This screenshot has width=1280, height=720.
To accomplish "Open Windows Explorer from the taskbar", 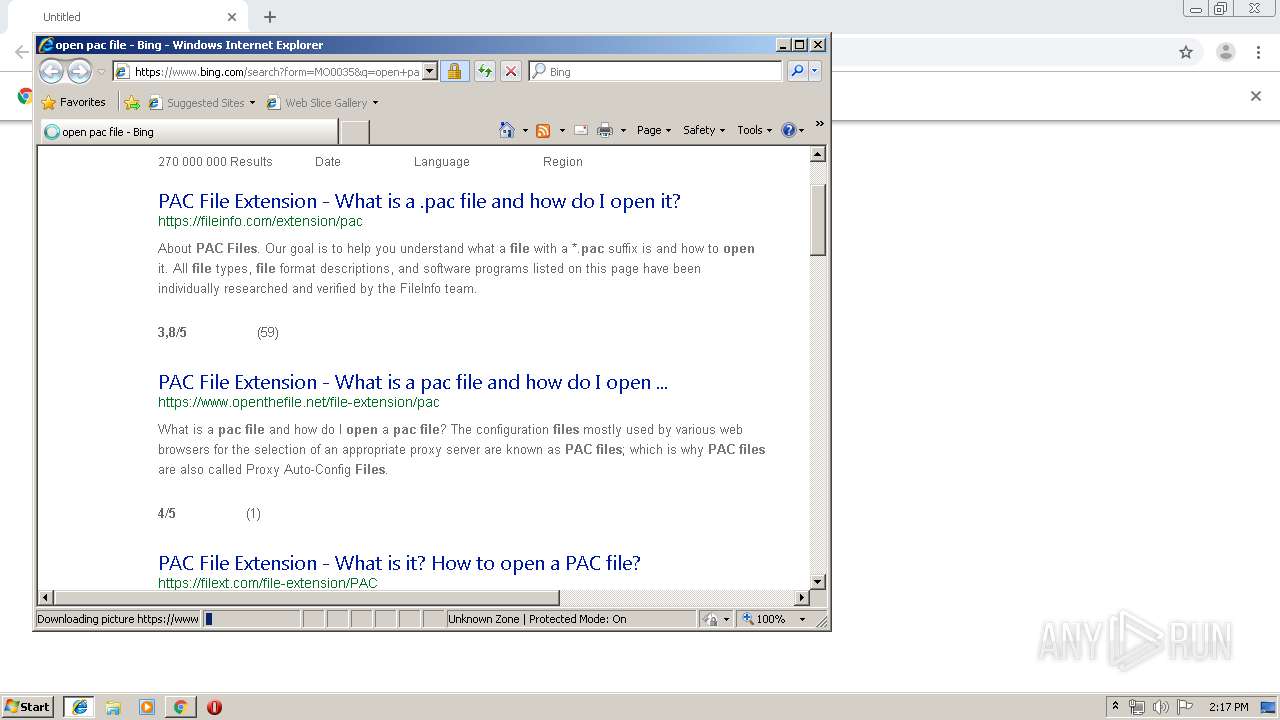I will click(x=113, y=707).
